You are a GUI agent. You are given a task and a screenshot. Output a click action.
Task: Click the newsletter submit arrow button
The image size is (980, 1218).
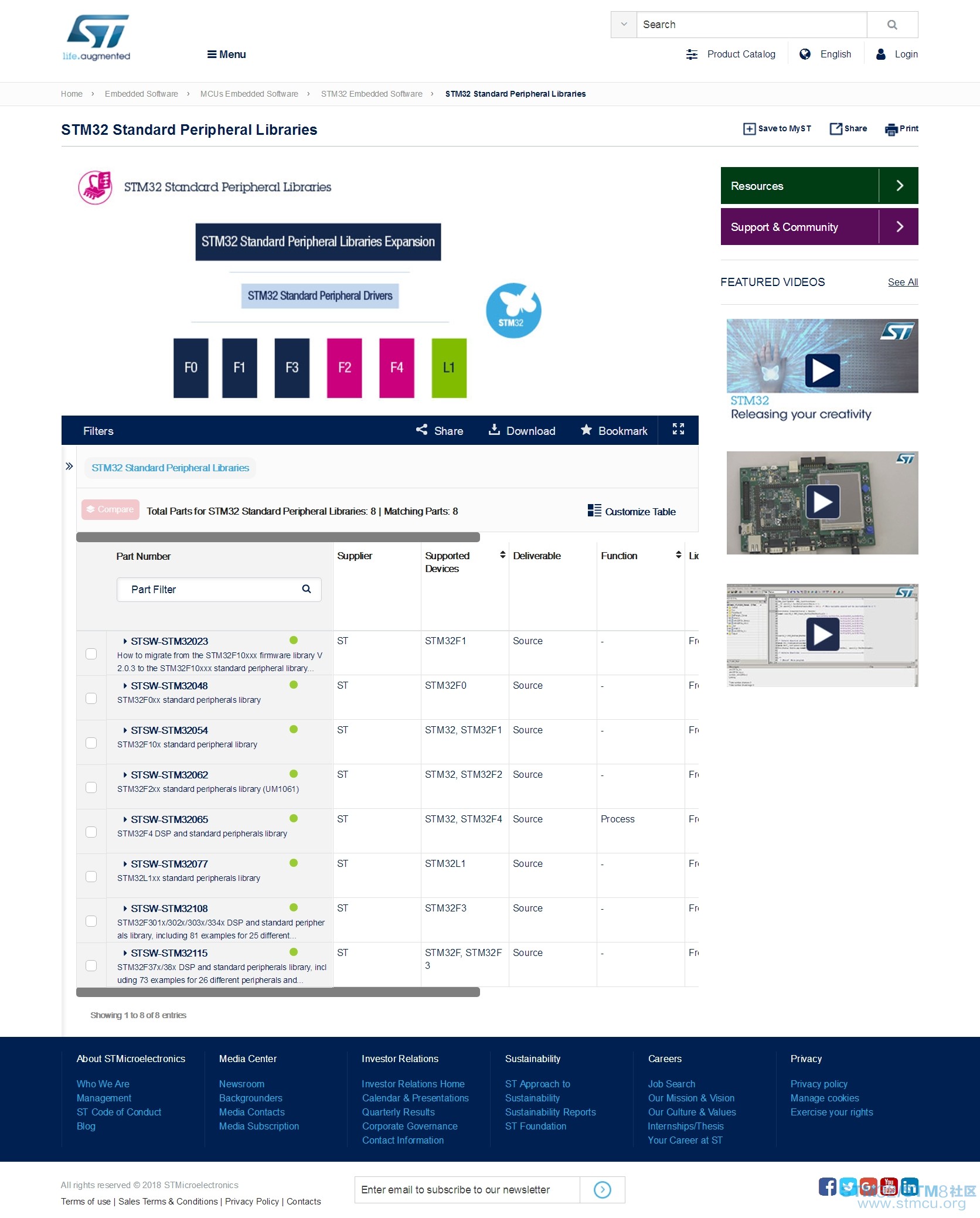(x=603, y=1189)
